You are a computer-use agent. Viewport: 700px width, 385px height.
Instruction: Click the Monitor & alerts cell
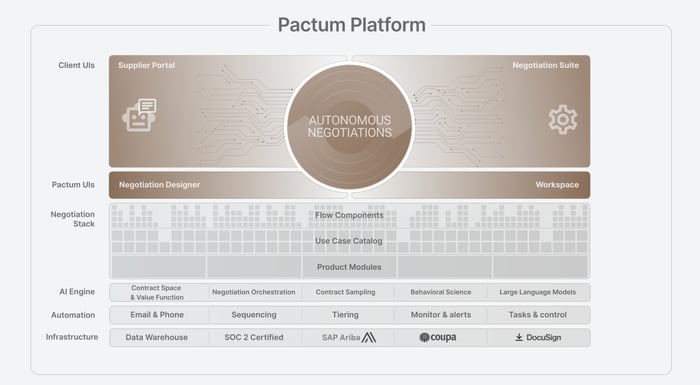click(x=441, y=315)
